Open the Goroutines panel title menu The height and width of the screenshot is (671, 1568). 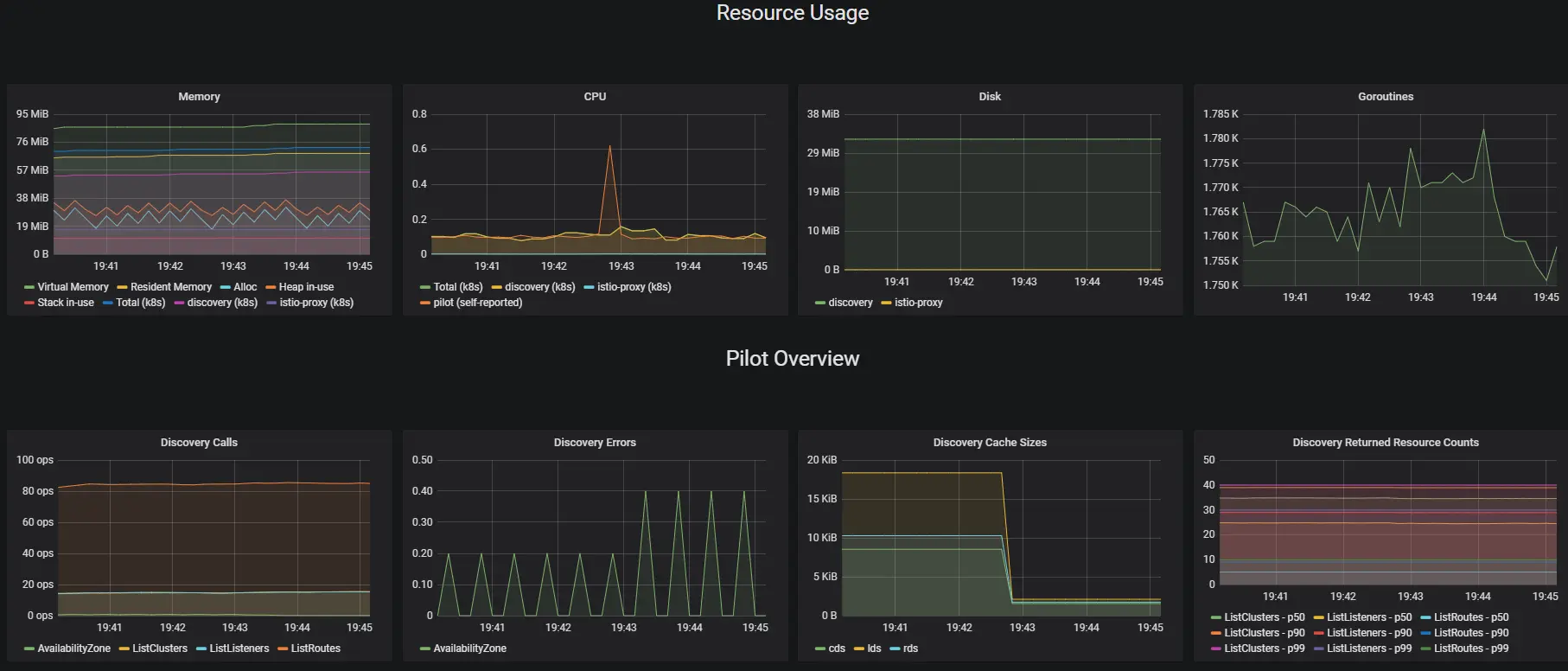(x=1386, y=97)
